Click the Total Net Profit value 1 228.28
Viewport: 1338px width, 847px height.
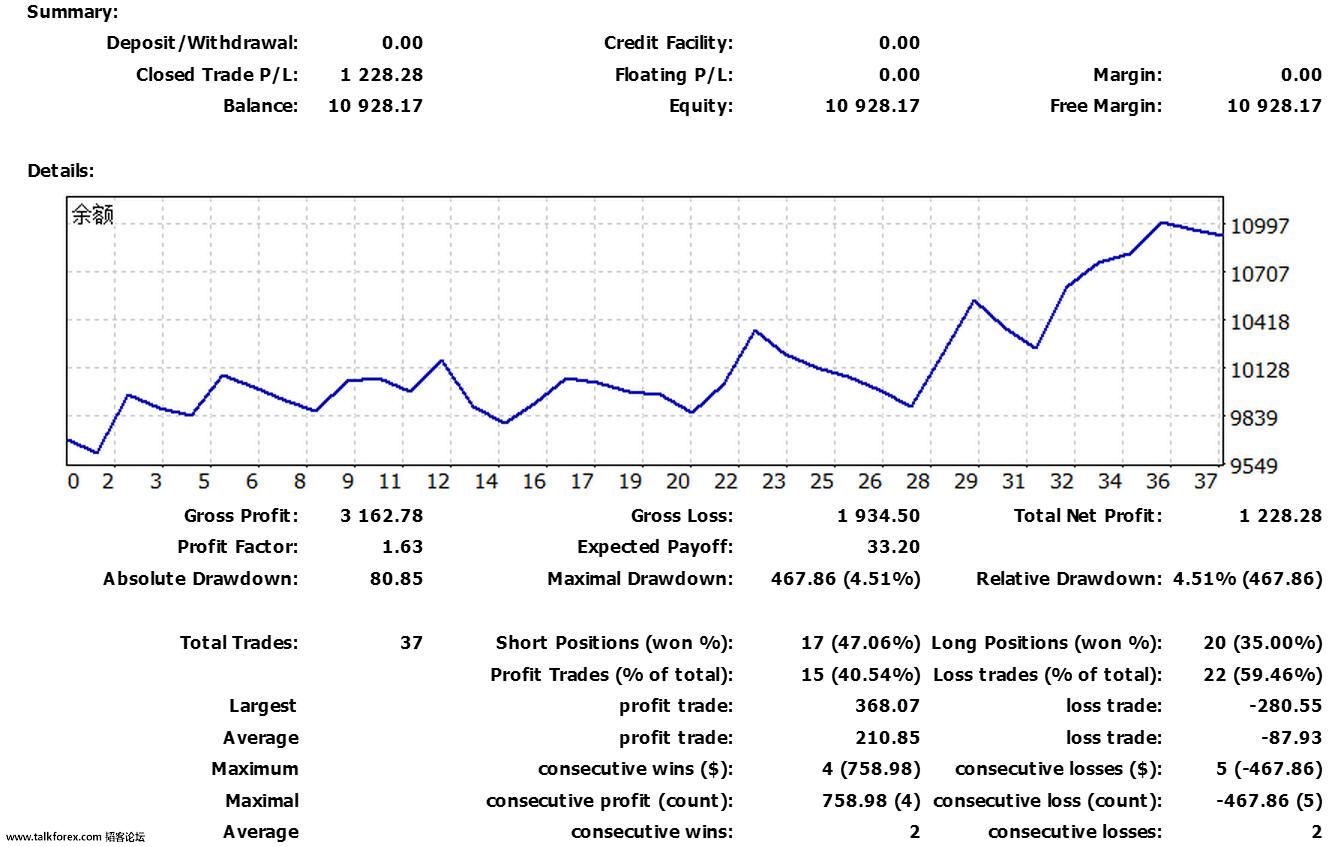(x=1280, y=516)
